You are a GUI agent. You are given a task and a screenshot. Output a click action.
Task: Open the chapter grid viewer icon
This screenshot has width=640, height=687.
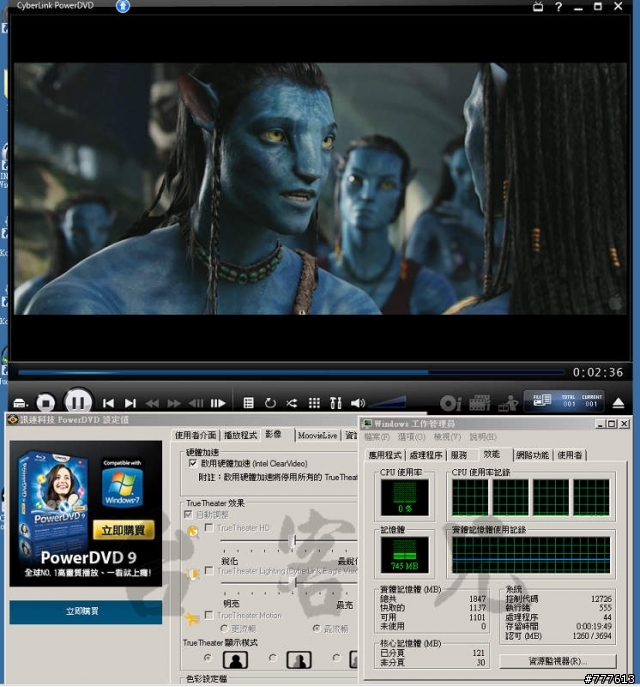point(314,403)
